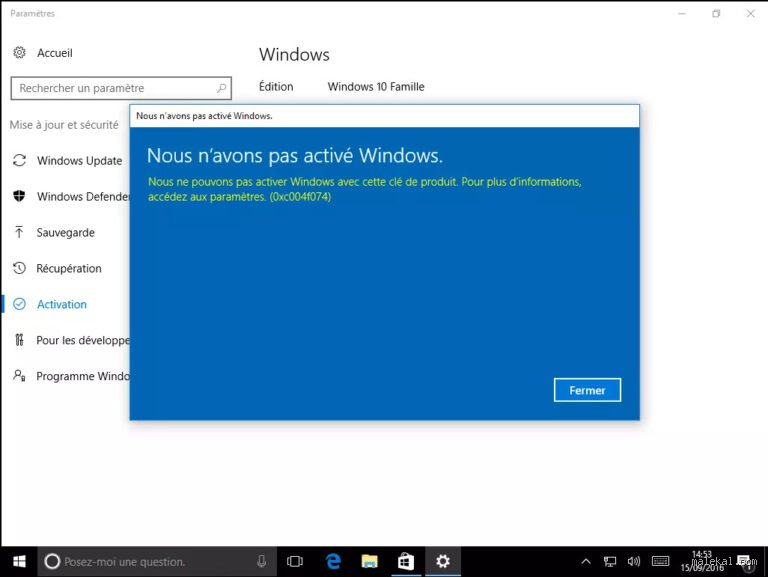Click the developer tools icon
768x577 pixels.
click(x=19, y=340)
